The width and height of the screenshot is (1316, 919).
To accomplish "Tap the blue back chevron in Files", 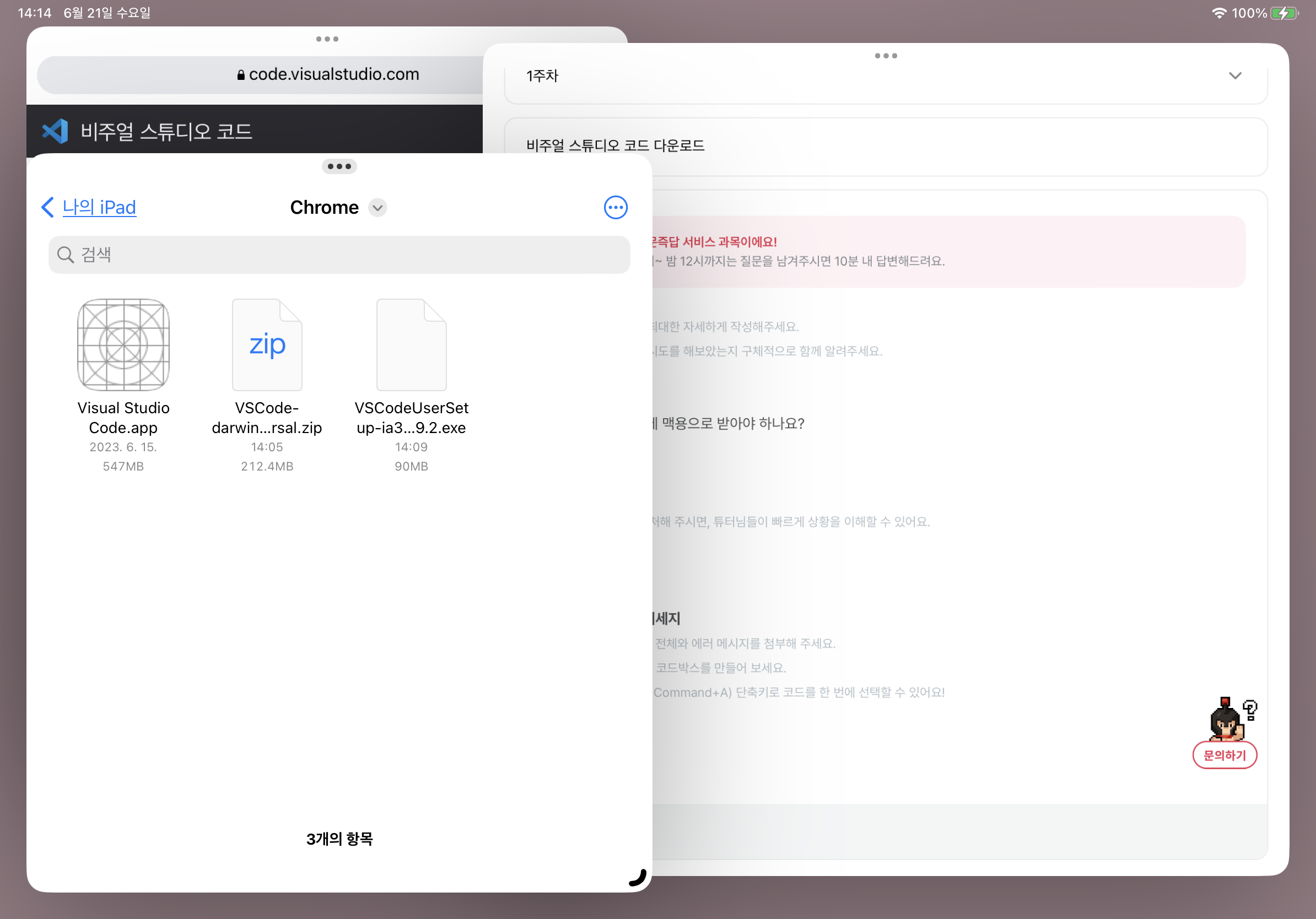I will click(x=48, y=207).
